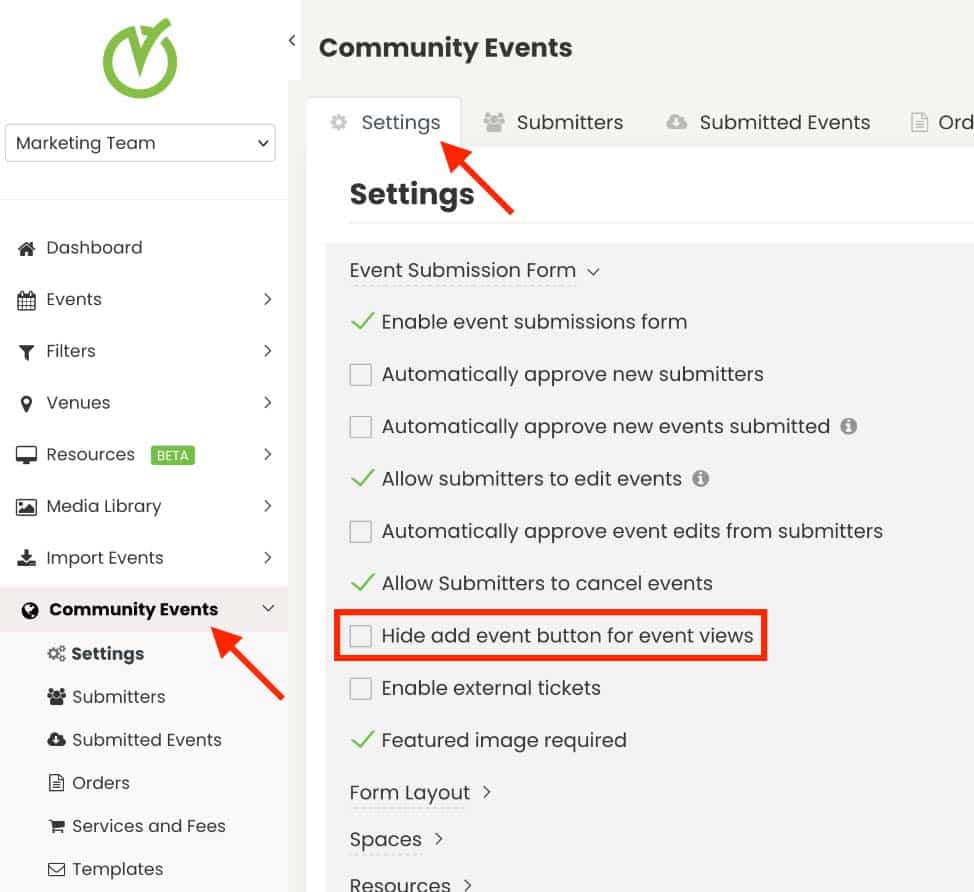
Task: Click the Dashboard home icon
Action: click(27, 248)
